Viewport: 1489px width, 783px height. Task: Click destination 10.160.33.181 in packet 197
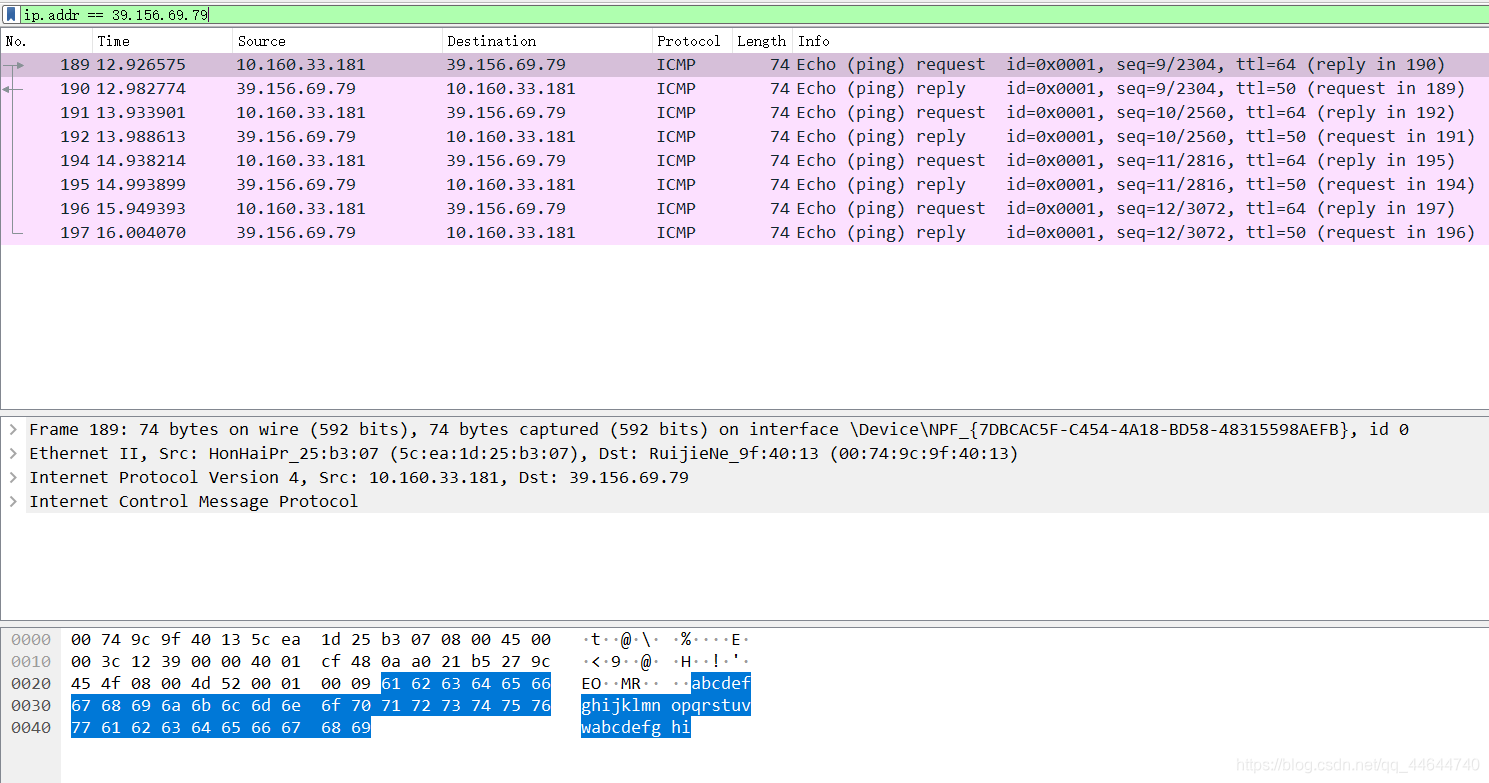tap(511, 233)
